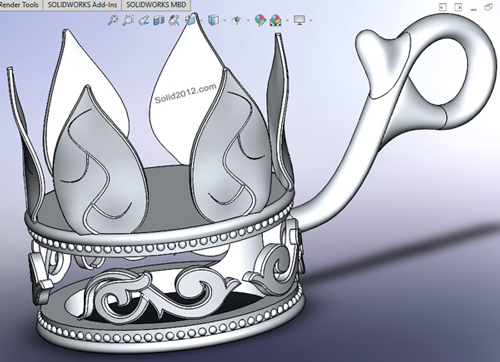500x362 pixels.
Task: Click the collapse-left panel arrow button
Action: click(x=443, y=7)
